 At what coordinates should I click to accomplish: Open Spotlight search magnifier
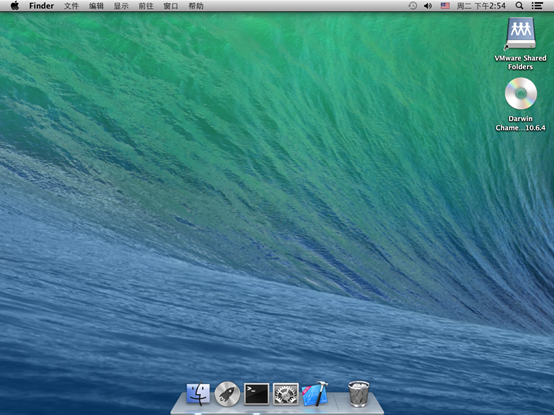tap(519, 6)
